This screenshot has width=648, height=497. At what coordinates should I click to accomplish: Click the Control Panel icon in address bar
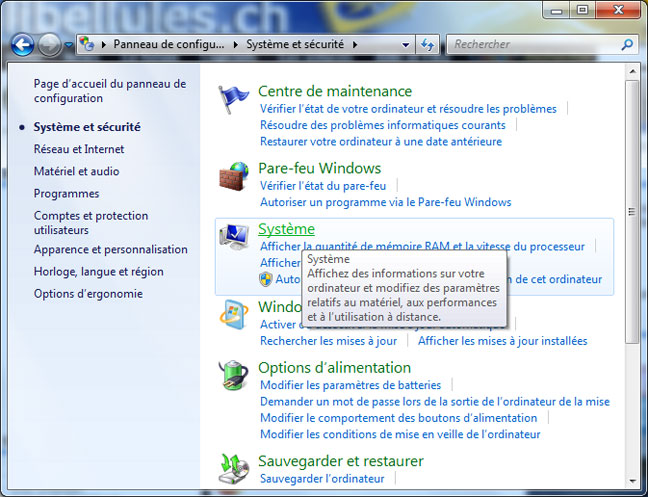tap(87, 44)
